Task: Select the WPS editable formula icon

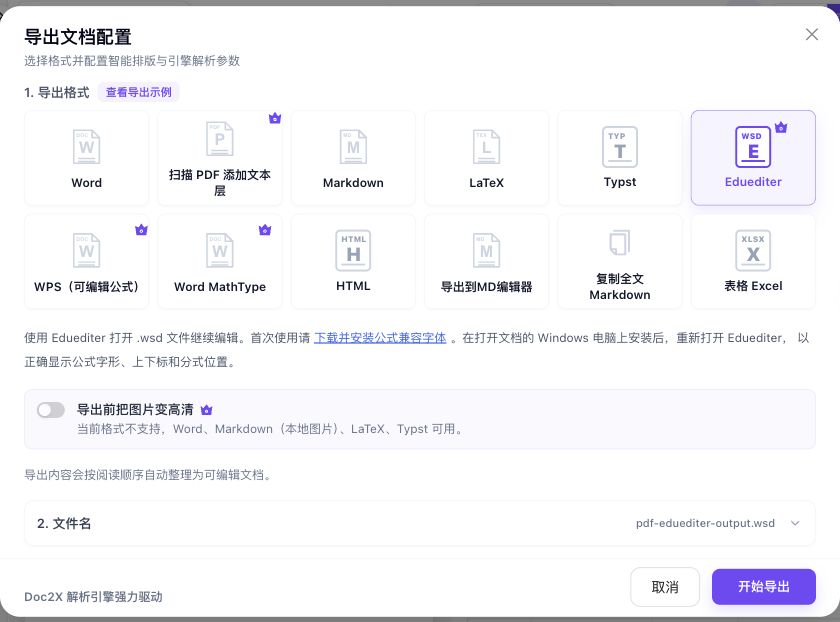Action: click(x=86, y=250)
